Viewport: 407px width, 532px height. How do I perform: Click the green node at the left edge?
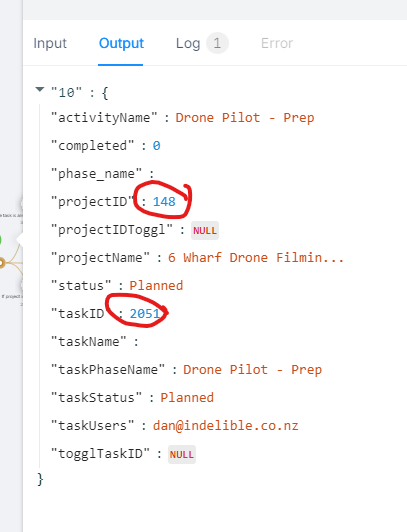tap(0, 240)
